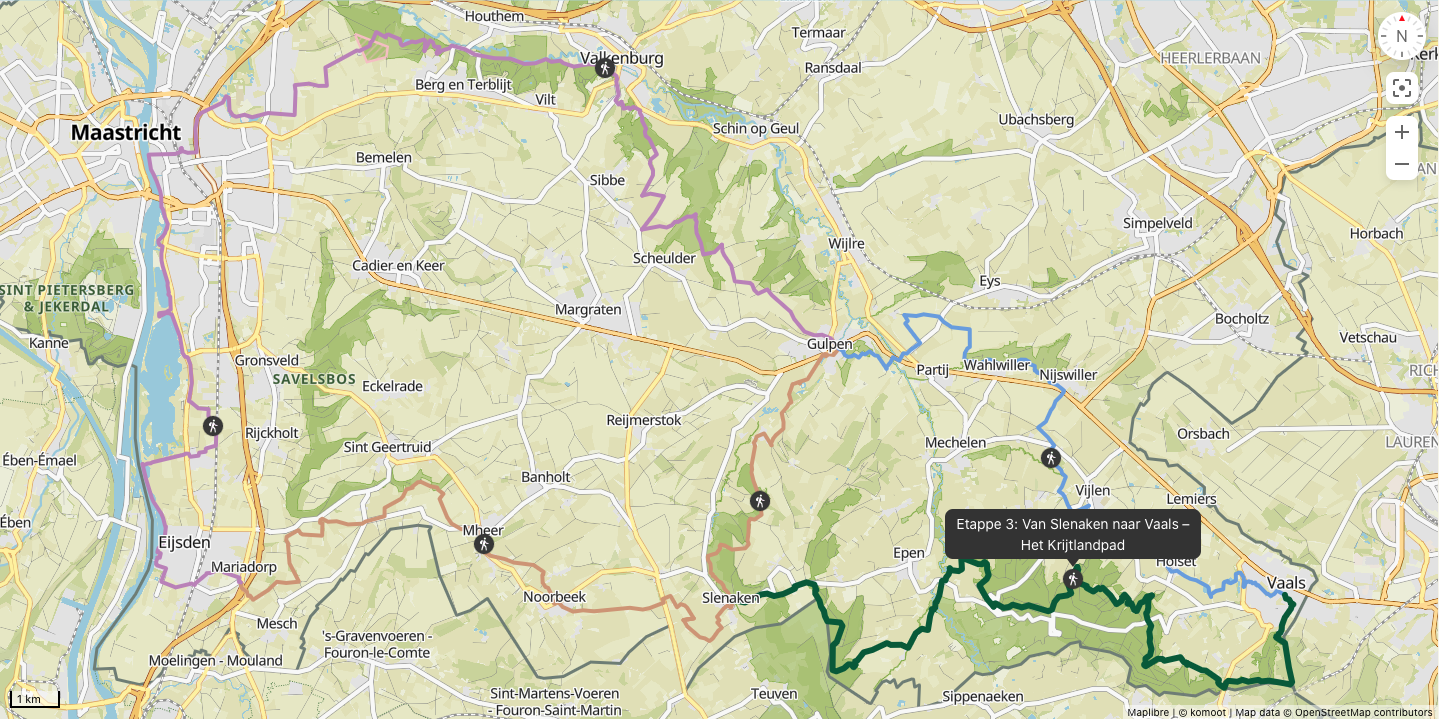
Task: Click the 1 km scale bar
Action: point(35,699)
